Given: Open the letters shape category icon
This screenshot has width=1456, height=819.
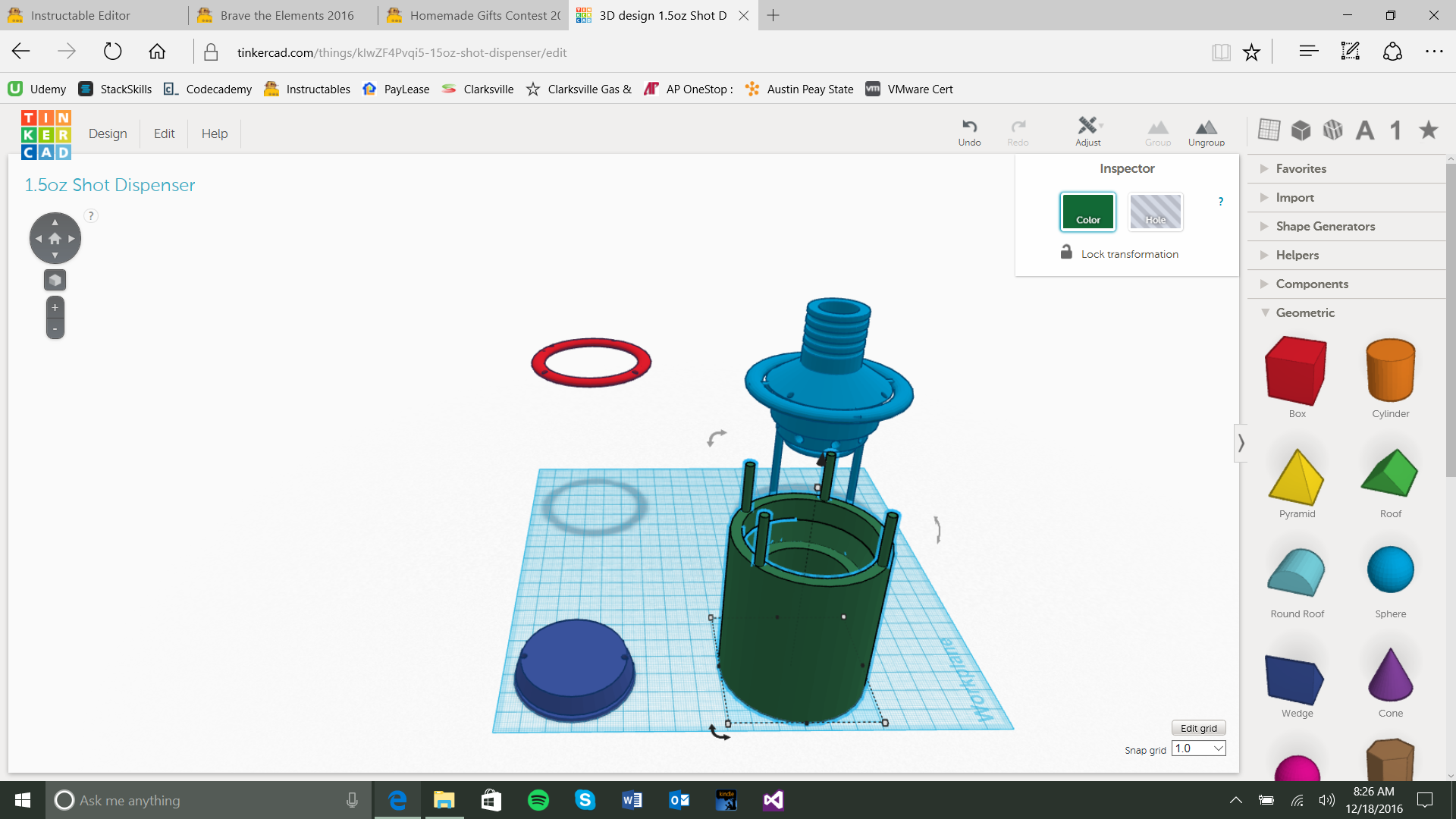Looking at the screenshot, I should pos(1365,130).
